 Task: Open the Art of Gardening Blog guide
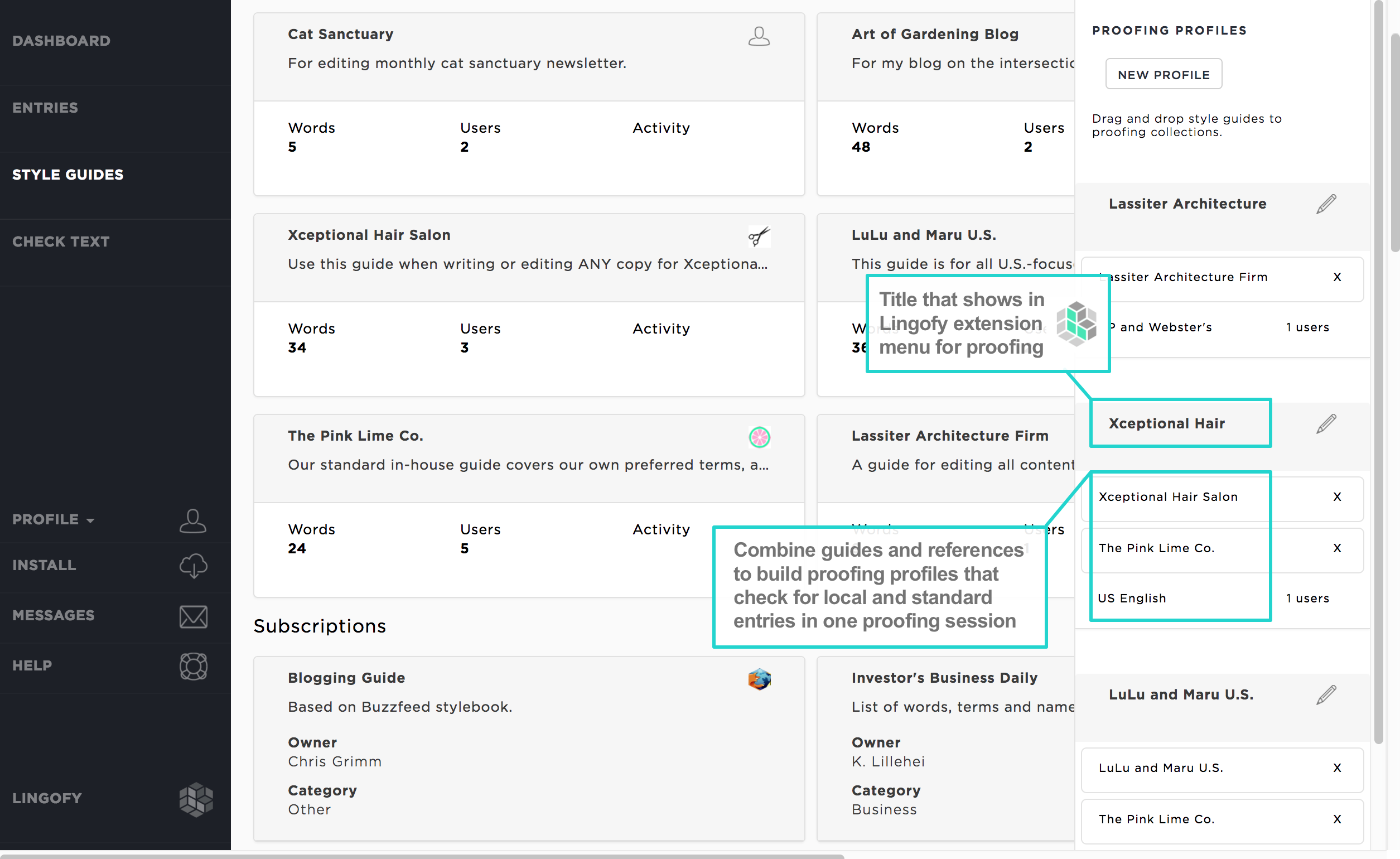tap(935, 34)
